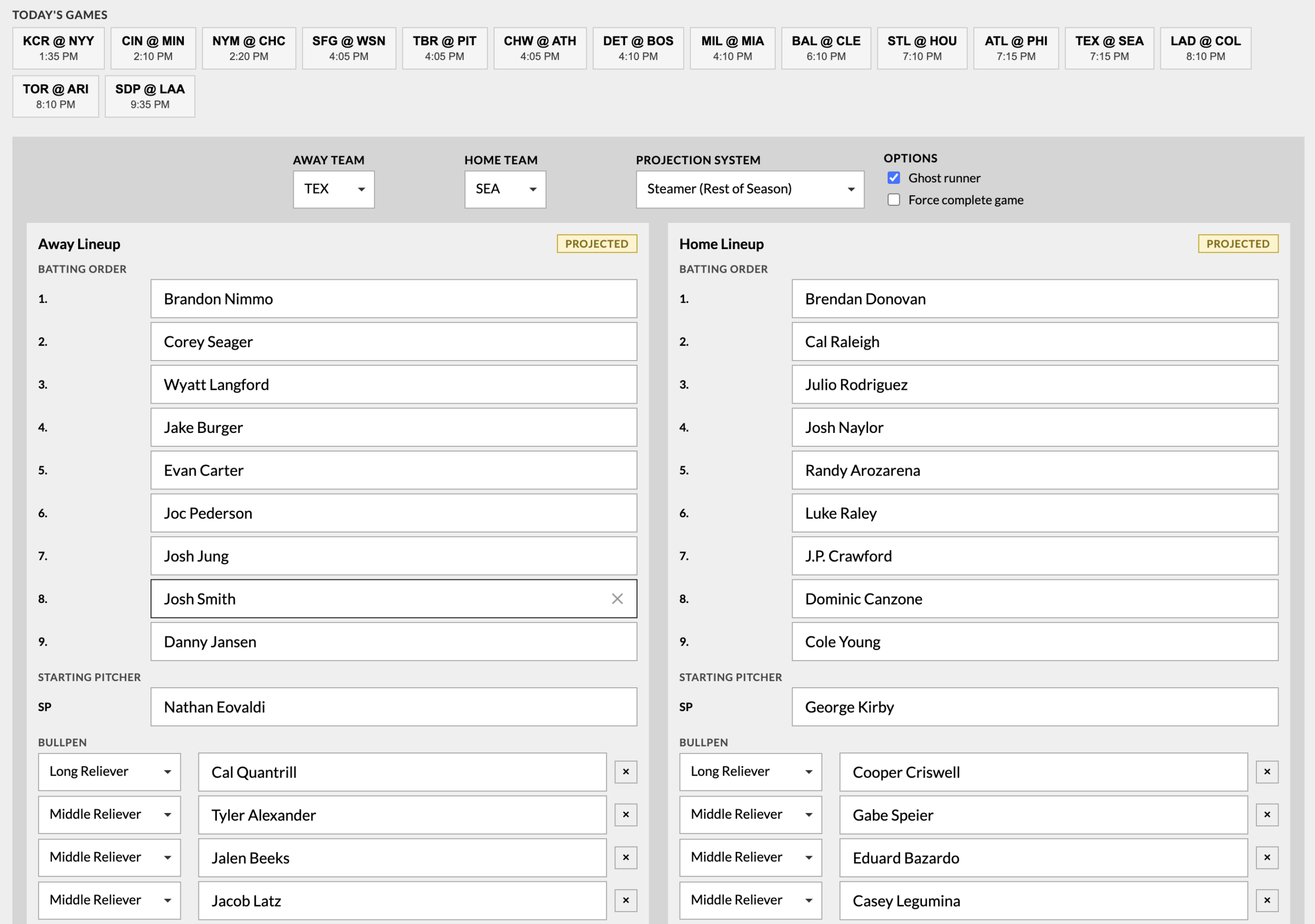This screenshot has height=924, width=1315.
Task: Switch to the LAD @ COL game
Action: click(1205, 48)
